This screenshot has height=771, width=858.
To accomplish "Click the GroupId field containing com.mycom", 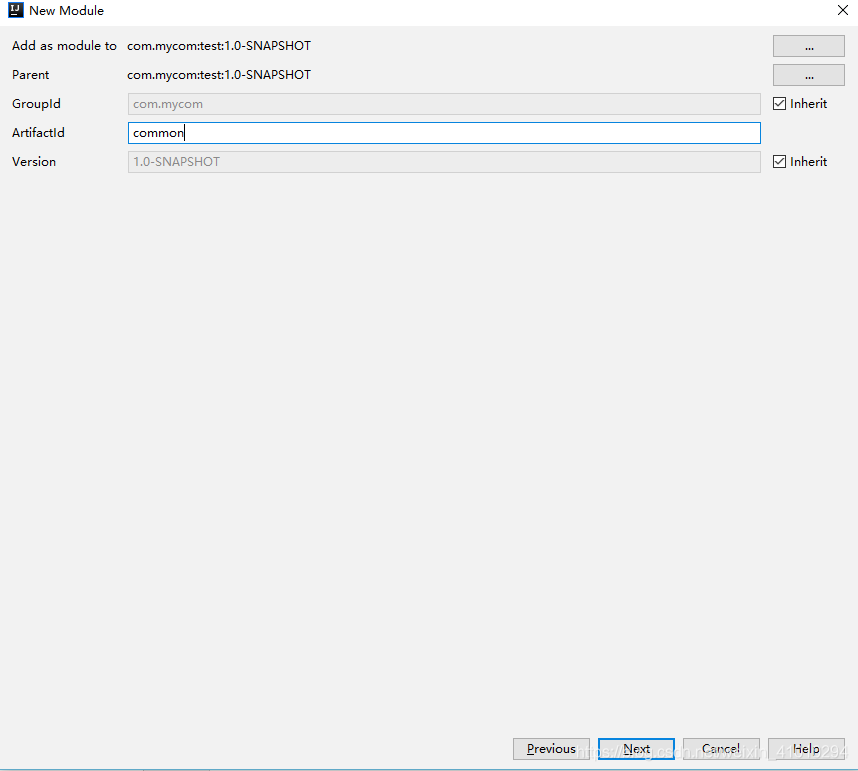I will [444, 104].
